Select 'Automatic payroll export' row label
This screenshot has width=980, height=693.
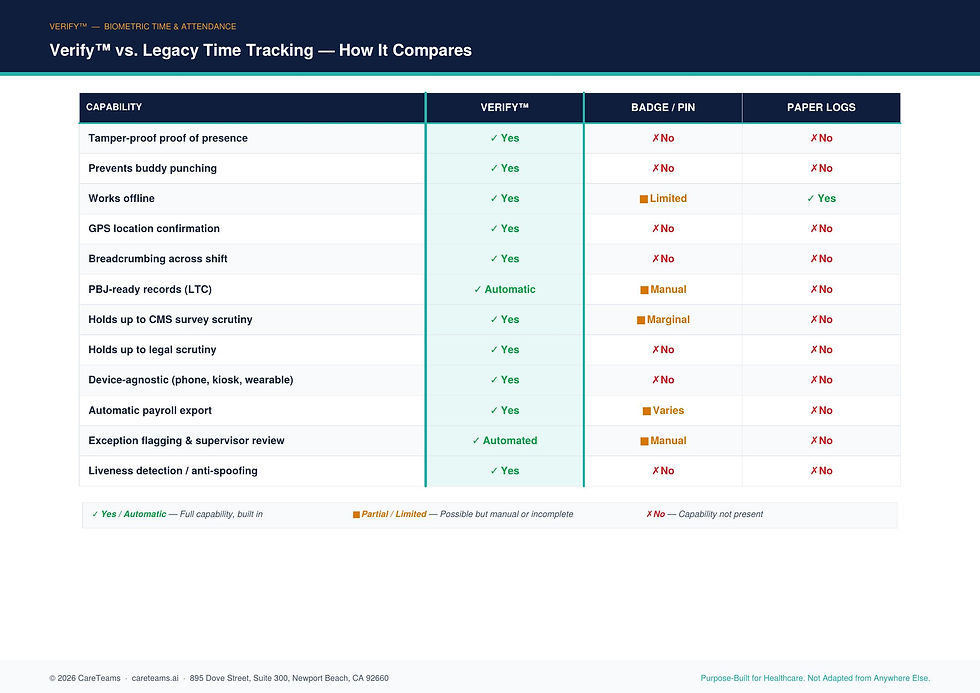point(150,410)
